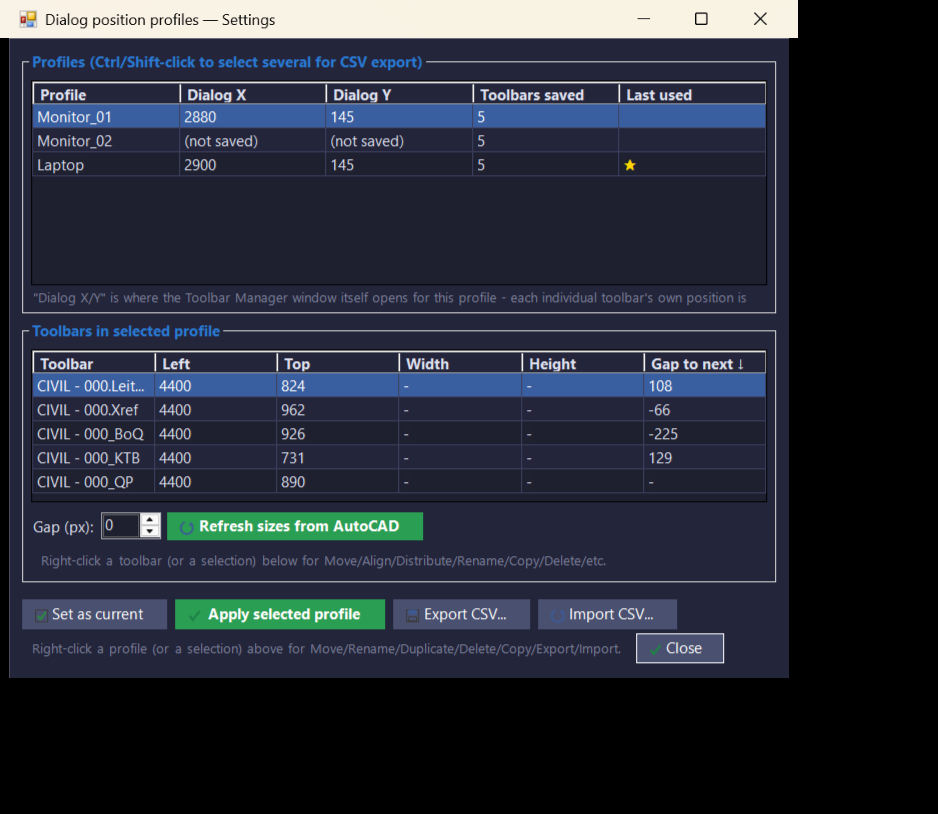This screenshot has height=814, width=938.
Task: Select the Laptop profile row
Action: (x=399, y=165)
